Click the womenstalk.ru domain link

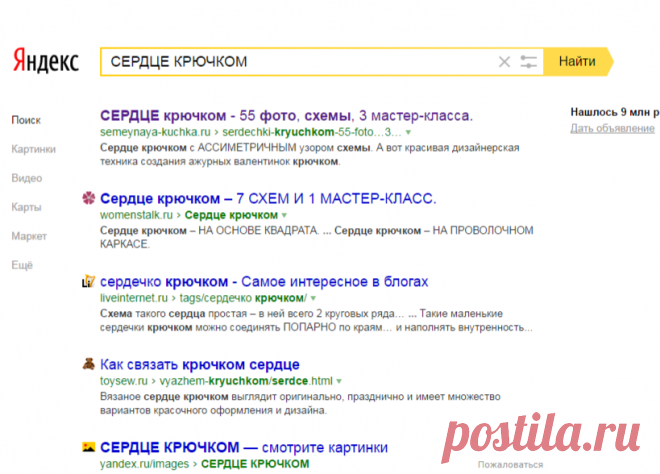(136, 215)
